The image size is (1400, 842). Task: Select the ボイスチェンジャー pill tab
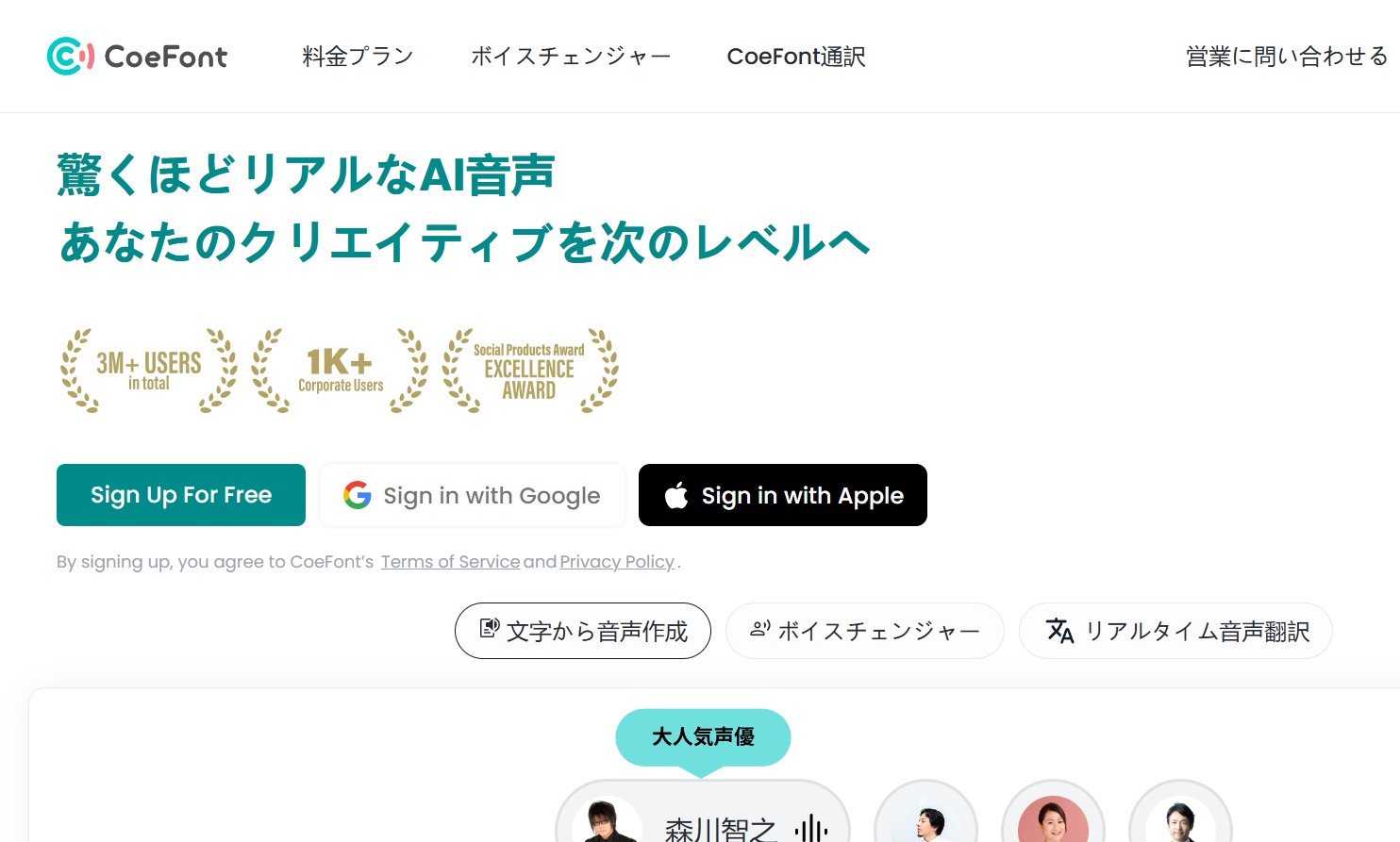864,631
